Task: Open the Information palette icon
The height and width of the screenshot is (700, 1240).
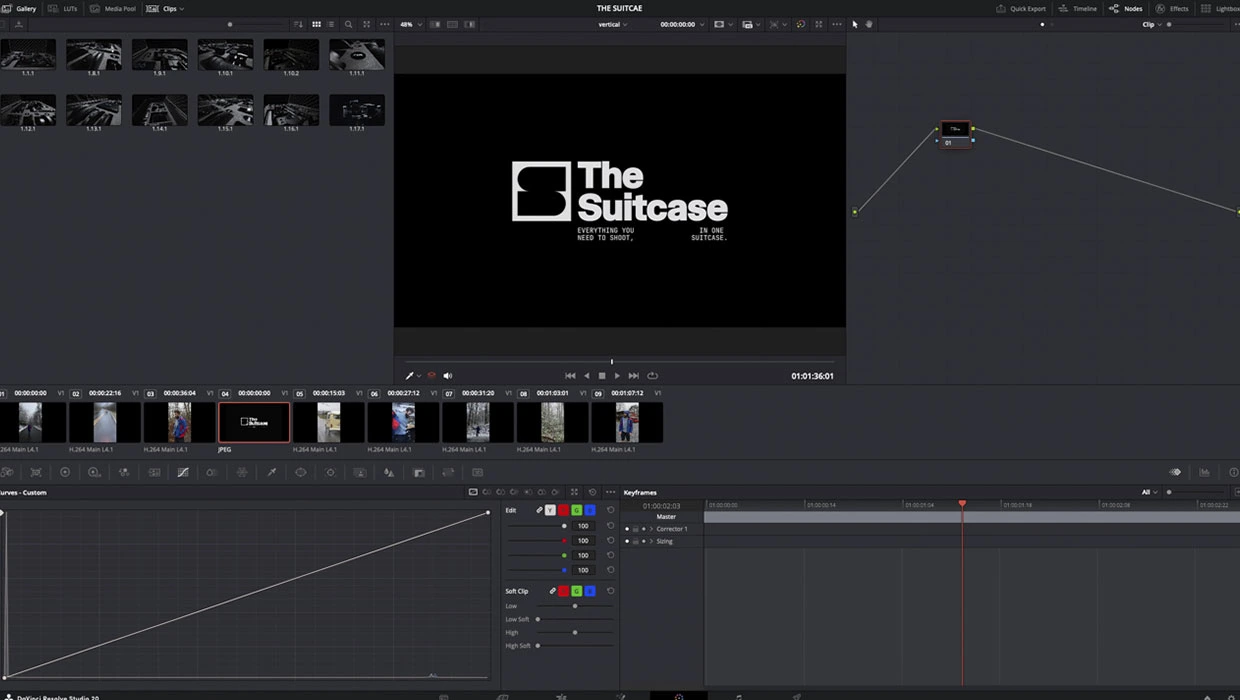Action: (1233, 472)
